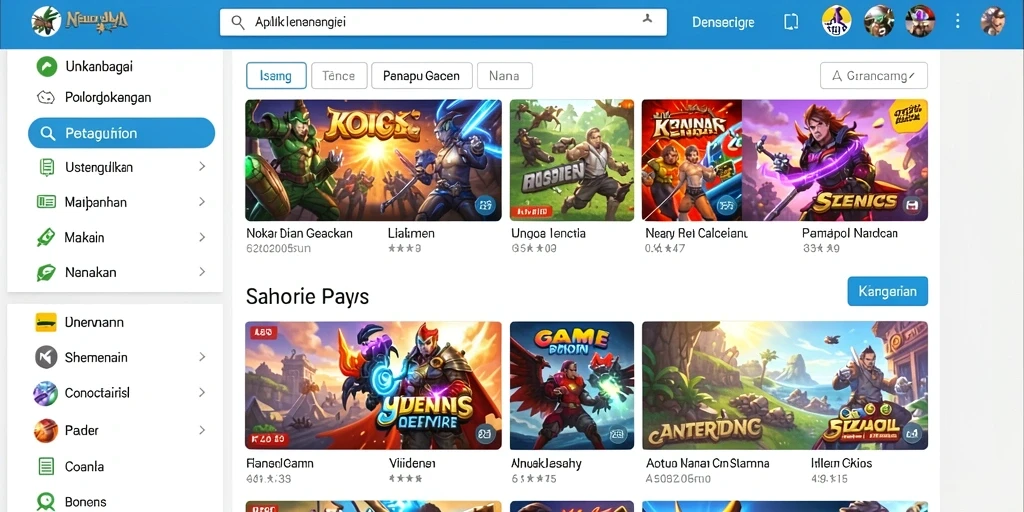Viewport: 1024px width, 512px height.
Task: Click the Maıpanhan sidebar icon
Action: coord(46,202)
